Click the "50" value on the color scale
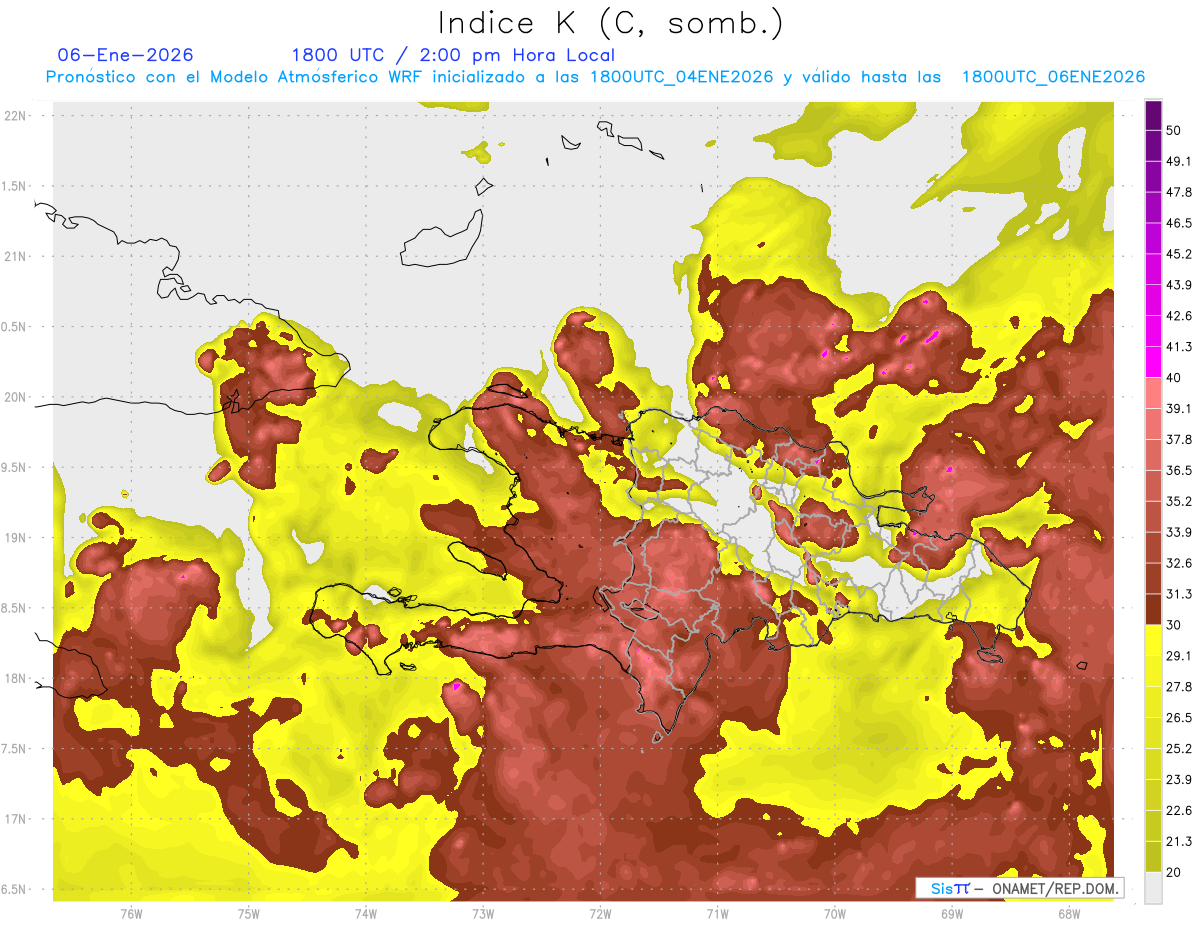The width and height of the screenshot is (1200, 927). 1175,130
